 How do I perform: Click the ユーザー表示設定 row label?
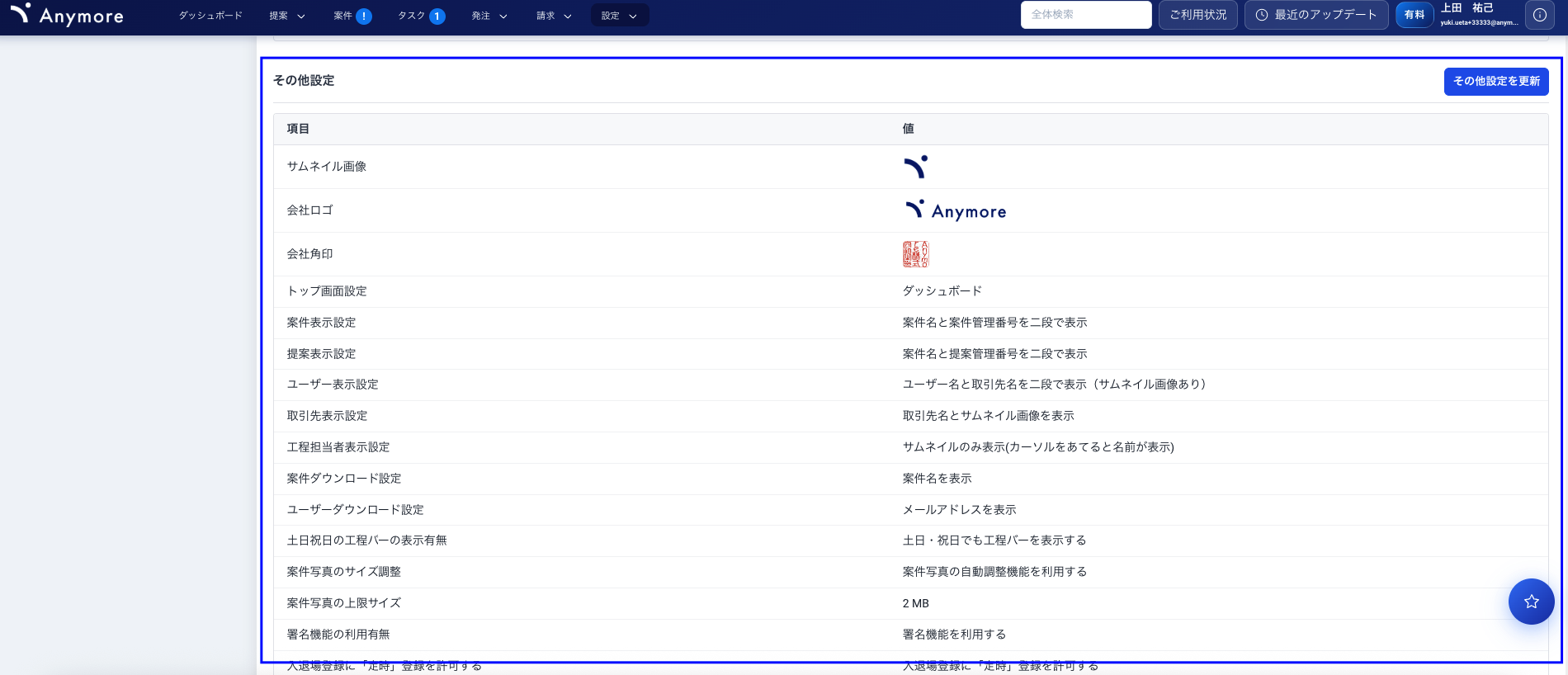pyautogui.click(x=333, y=385)
